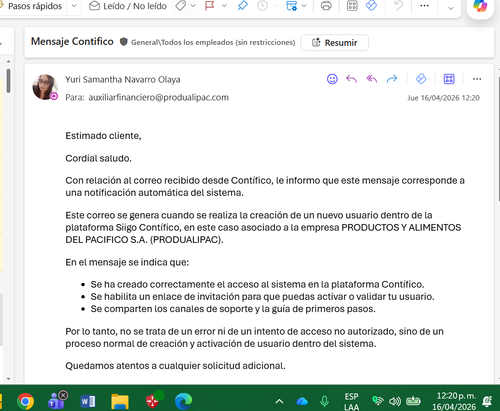Open Yuri Samantha Navarro's profile photo
This screenshot has height=411, width=500.
coord(45,87)
